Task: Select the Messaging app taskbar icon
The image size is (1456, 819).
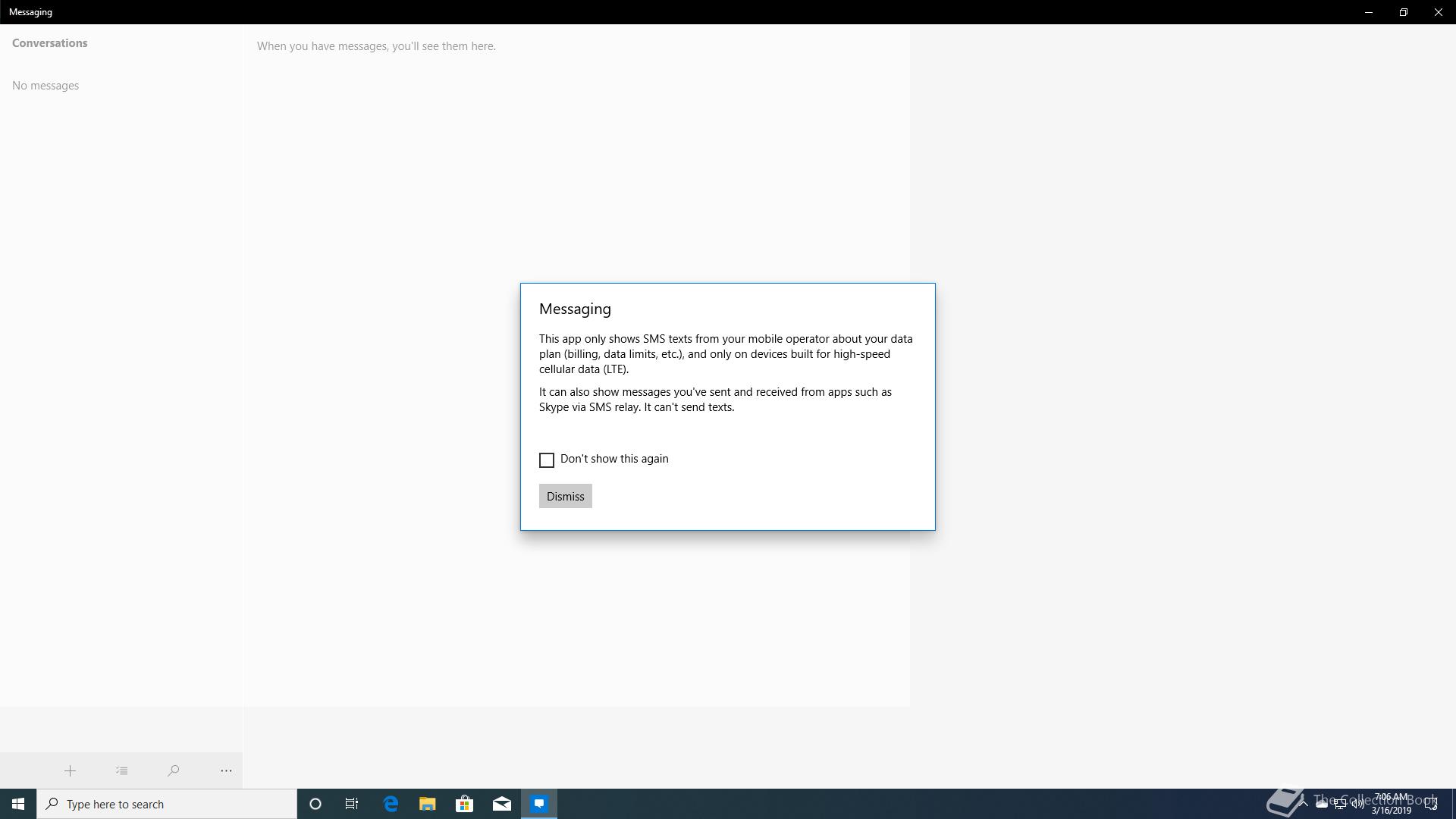Action: (x=539, y=804)
